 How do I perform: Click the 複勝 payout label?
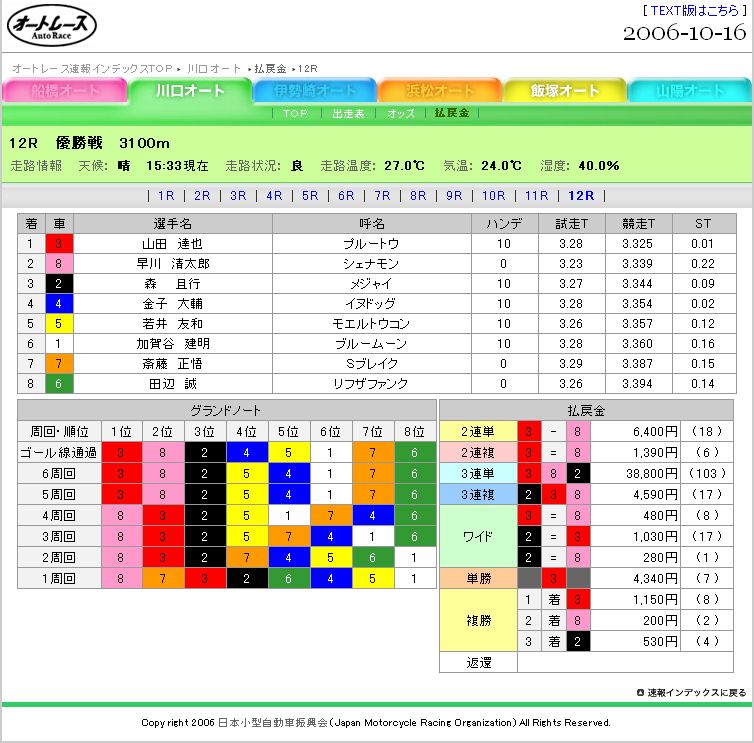coord(478,620)
